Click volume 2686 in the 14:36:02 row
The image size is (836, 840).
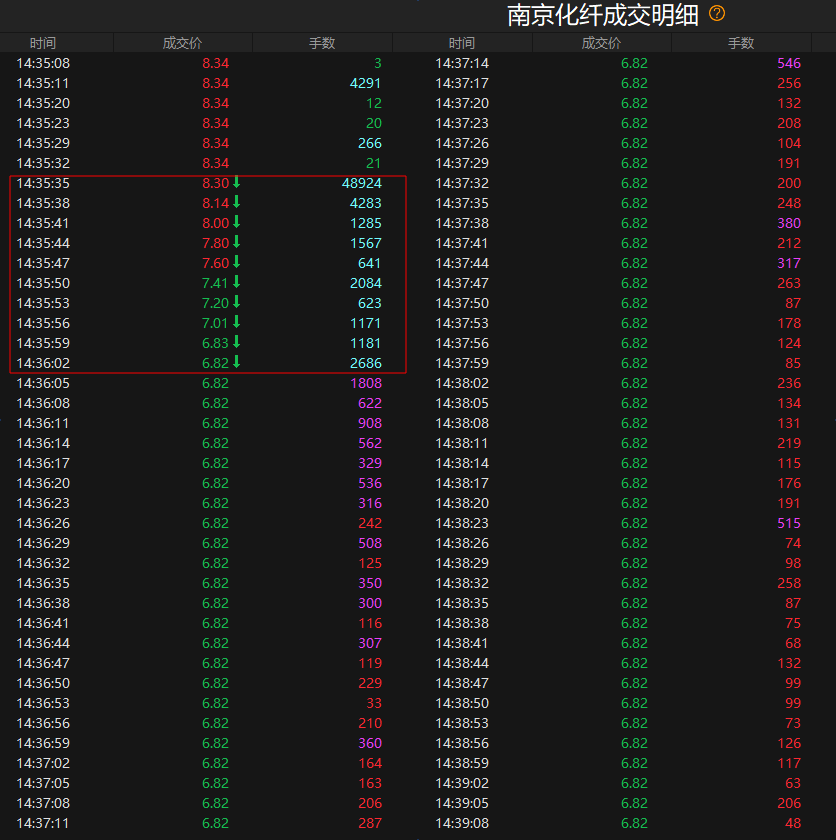point(365,363)
